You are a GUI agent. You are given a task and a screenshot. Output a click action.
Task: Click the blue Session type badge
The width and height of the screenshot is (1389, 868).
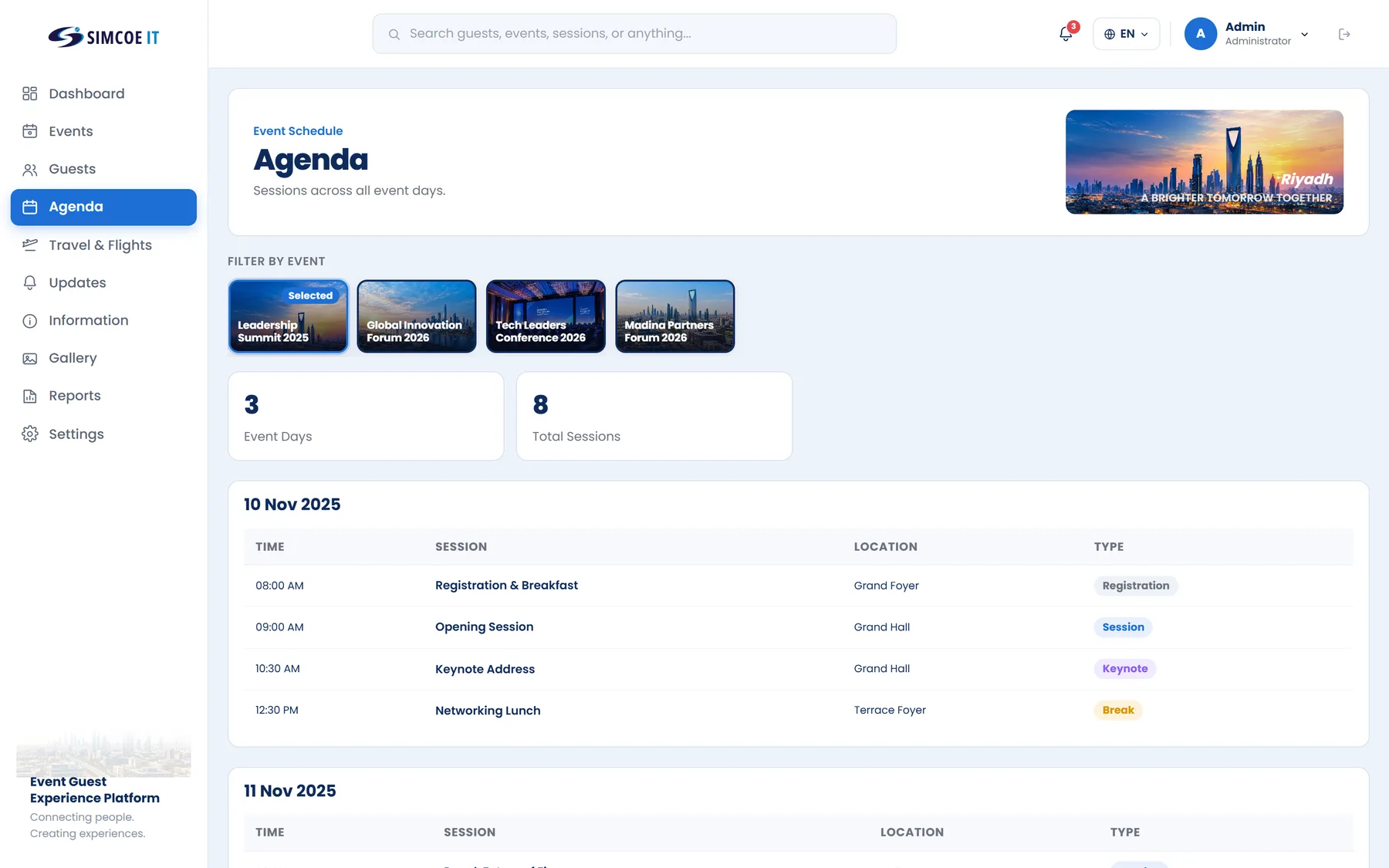coord(1123,627)
